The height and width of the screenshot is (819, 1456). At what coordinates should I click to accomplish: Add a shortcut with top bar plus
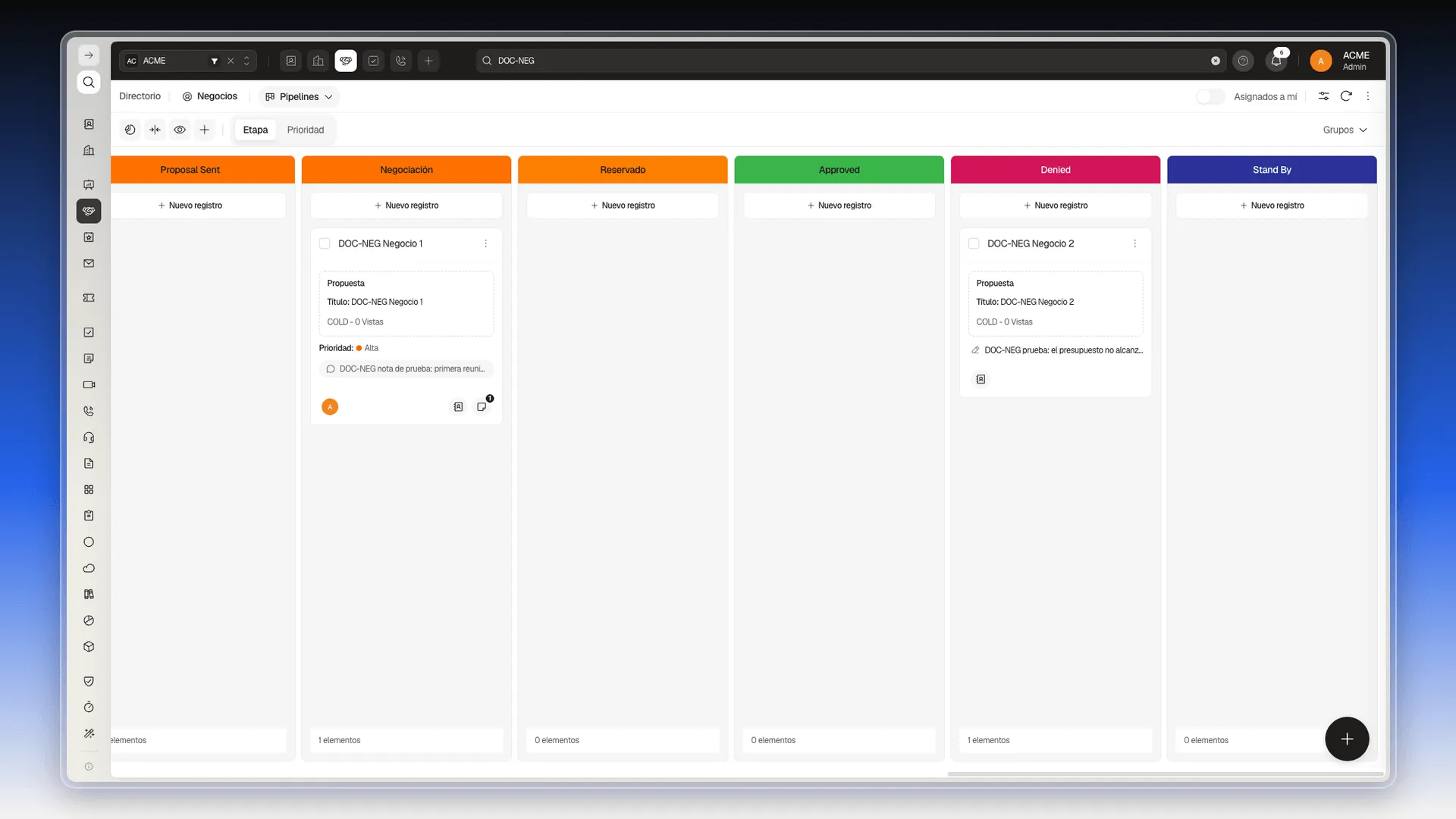coord(428,61)
